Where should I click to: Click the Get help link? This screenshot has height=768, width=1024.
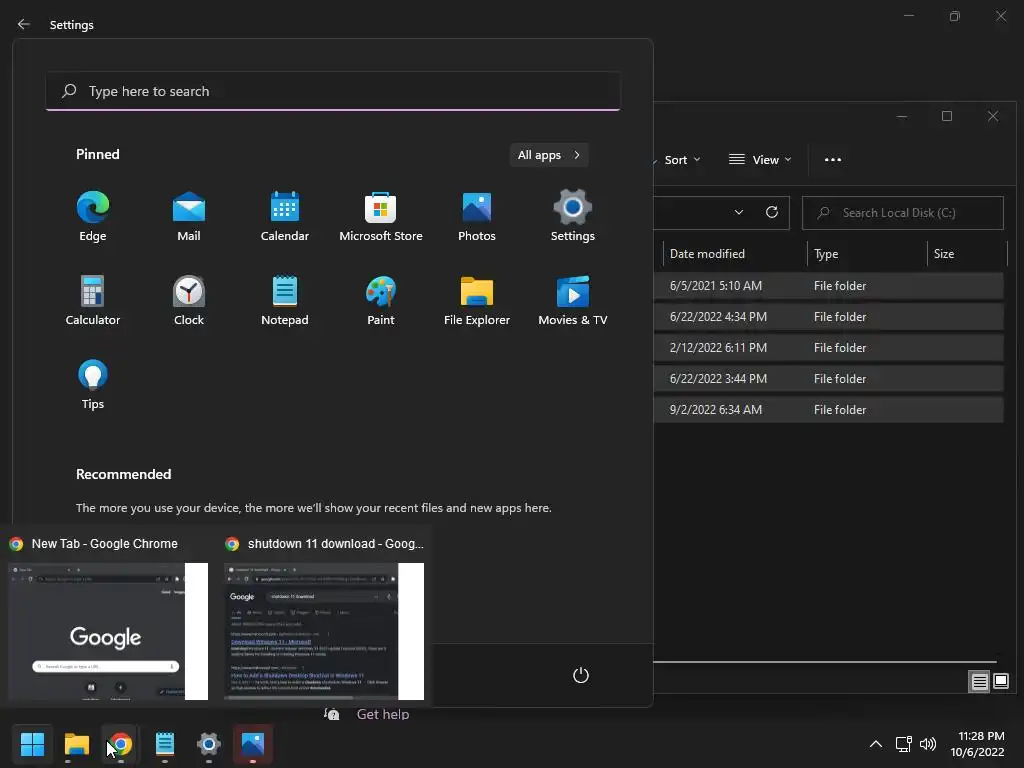click(x=383, y=714)
